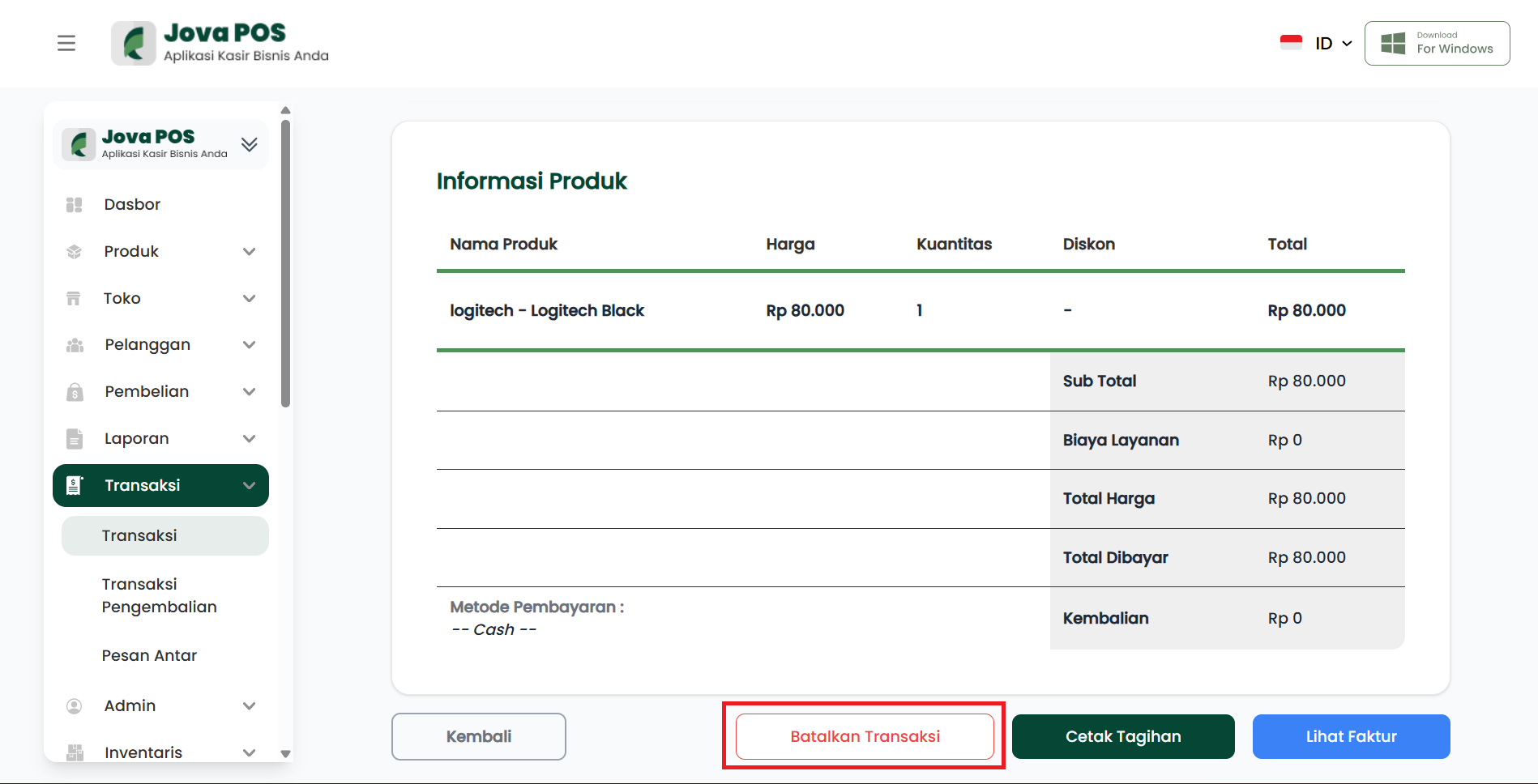
Task: Click the sidebar scrollbar down arrow
Action: 285,753
